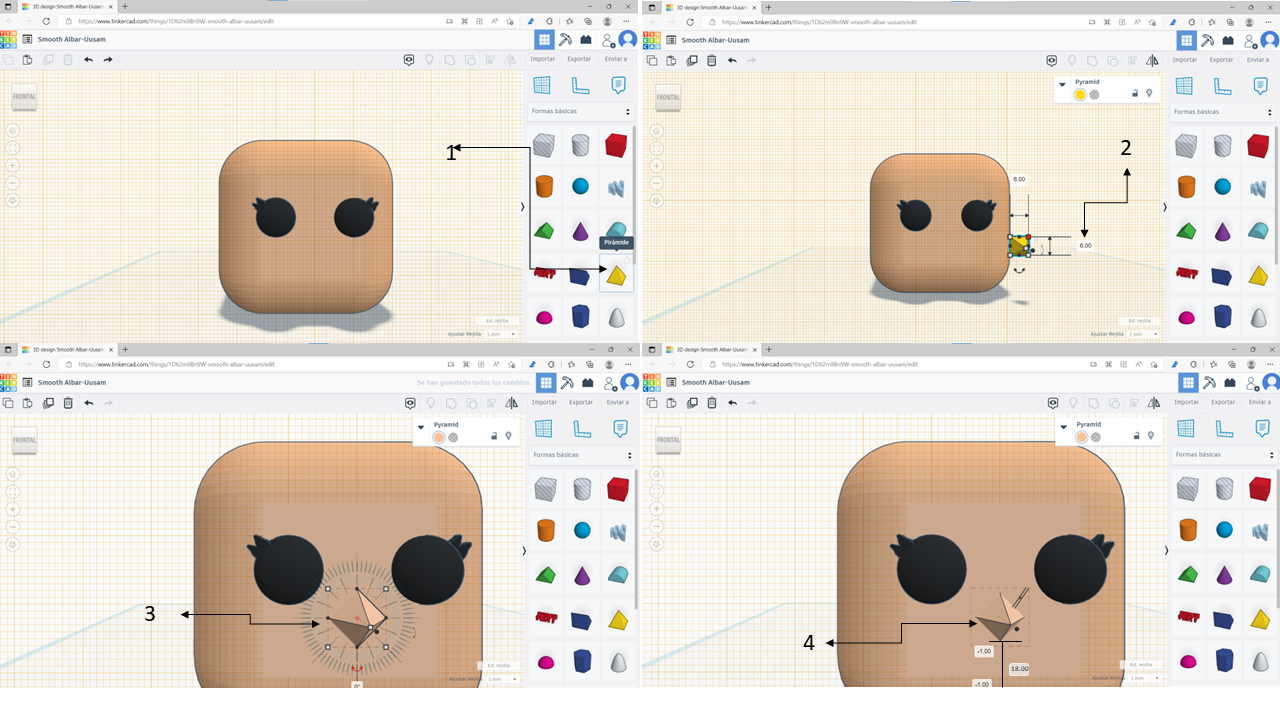Open orange Solid color swatch, bottom-left inspector
This screenshot has width=1280, height=720.
tap(439, 437)
